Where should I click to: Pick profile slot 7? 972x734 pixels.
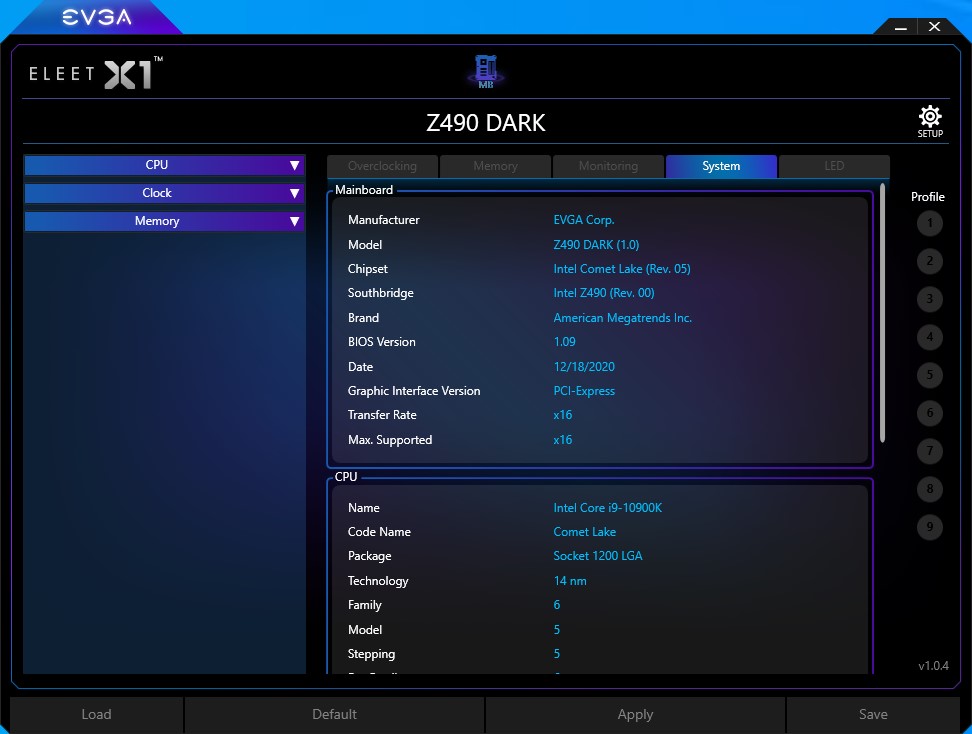tap(929, 451)
